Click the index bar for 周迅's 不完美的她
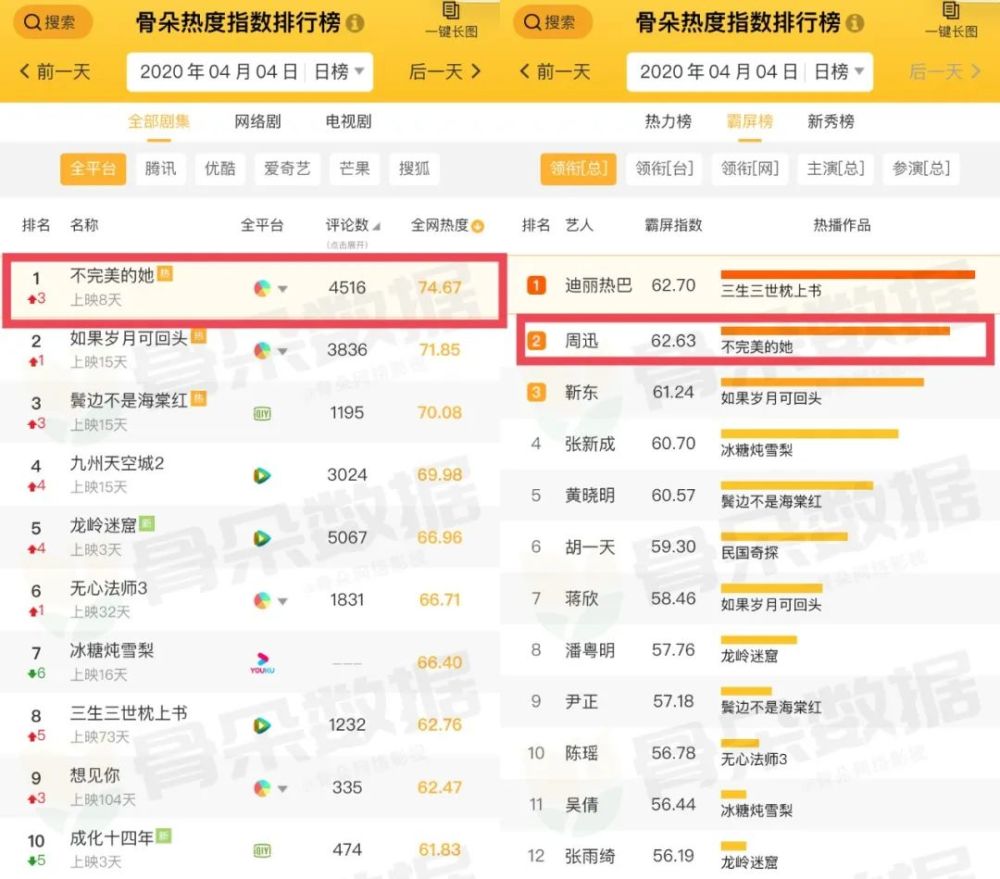Image resolution: width=1000 pixels, height=879 pixels. pyautogui.click(x=835, y=330)
